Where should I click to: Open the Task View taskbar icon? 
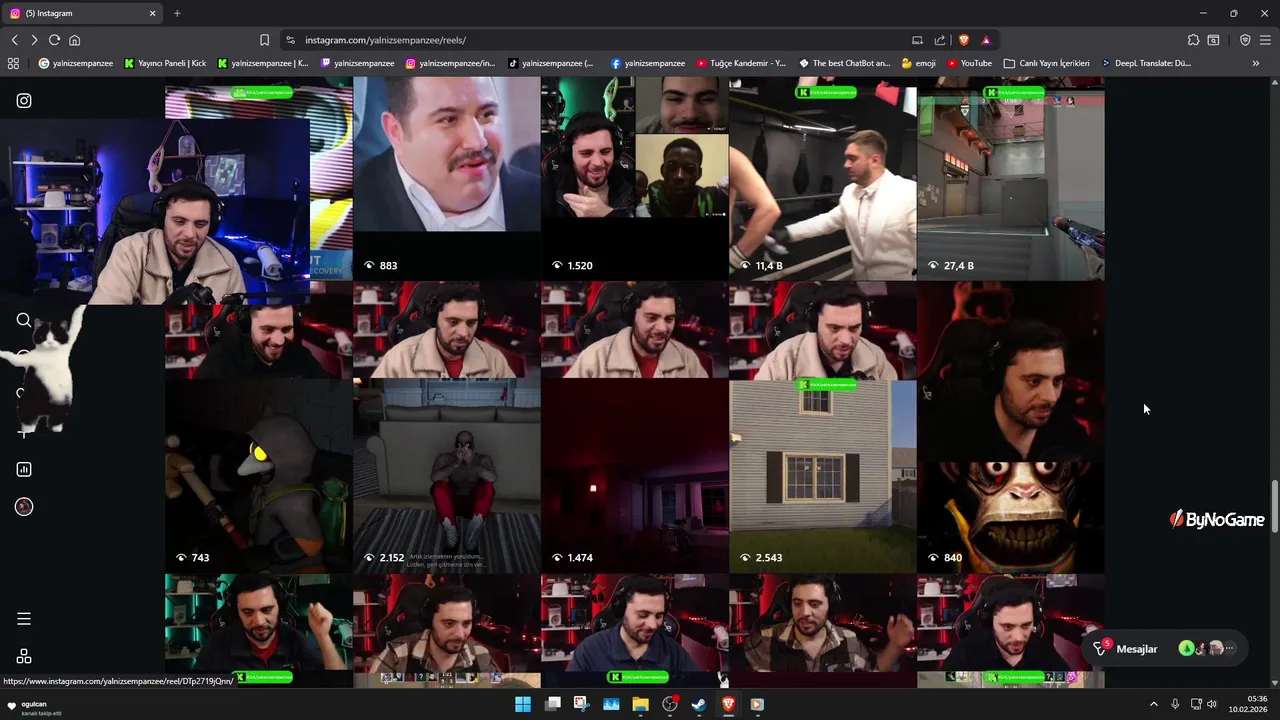click(552, 704)
